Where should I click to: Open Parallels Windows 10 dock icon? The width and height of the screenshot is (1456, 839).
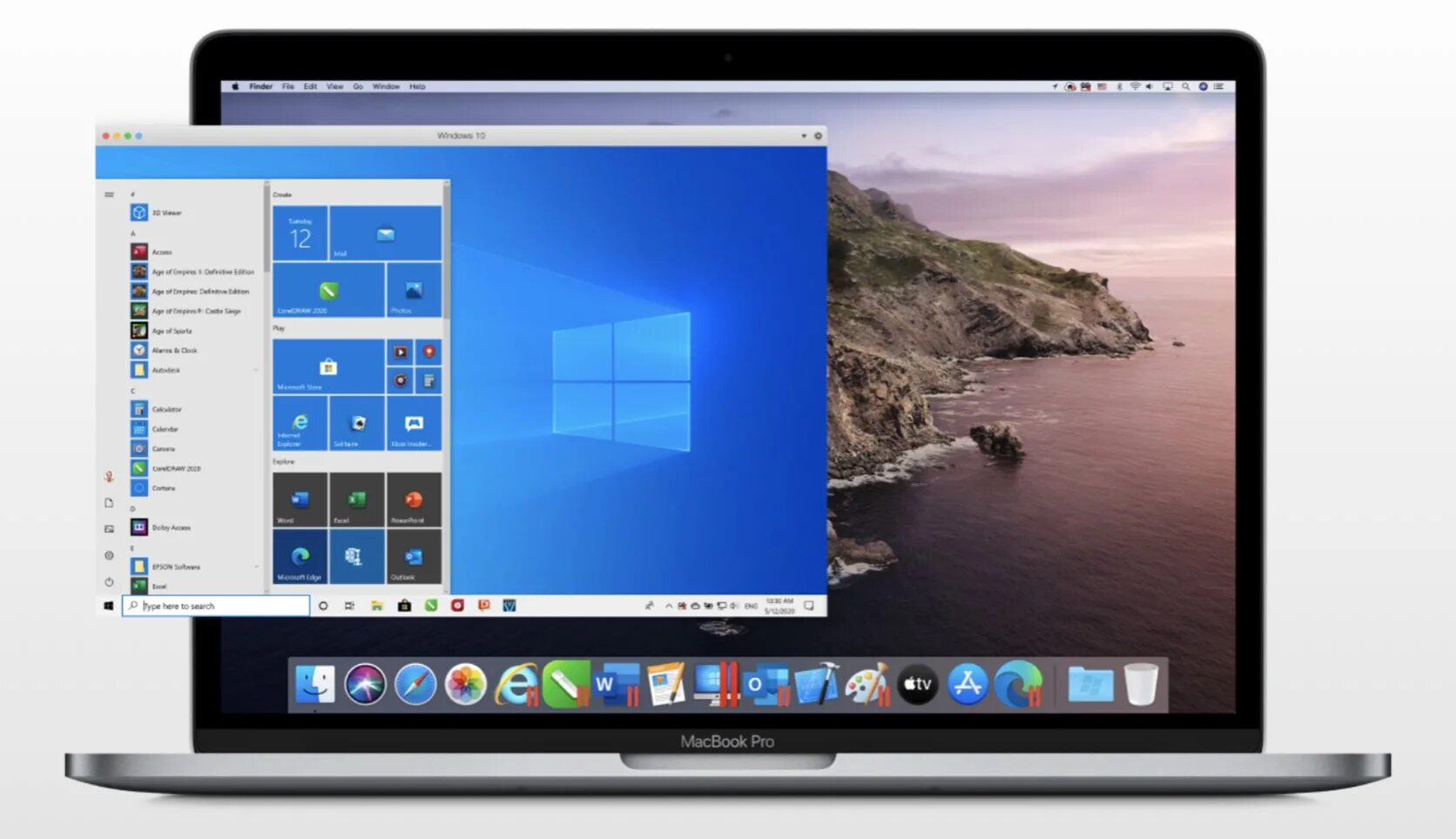pyautogui.click(x=716, y=684)
